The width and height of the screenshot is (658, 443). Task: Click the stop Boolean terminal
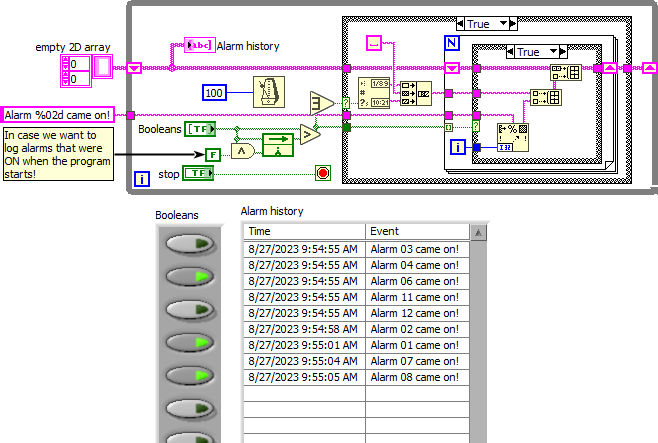(x=198, y=173)
